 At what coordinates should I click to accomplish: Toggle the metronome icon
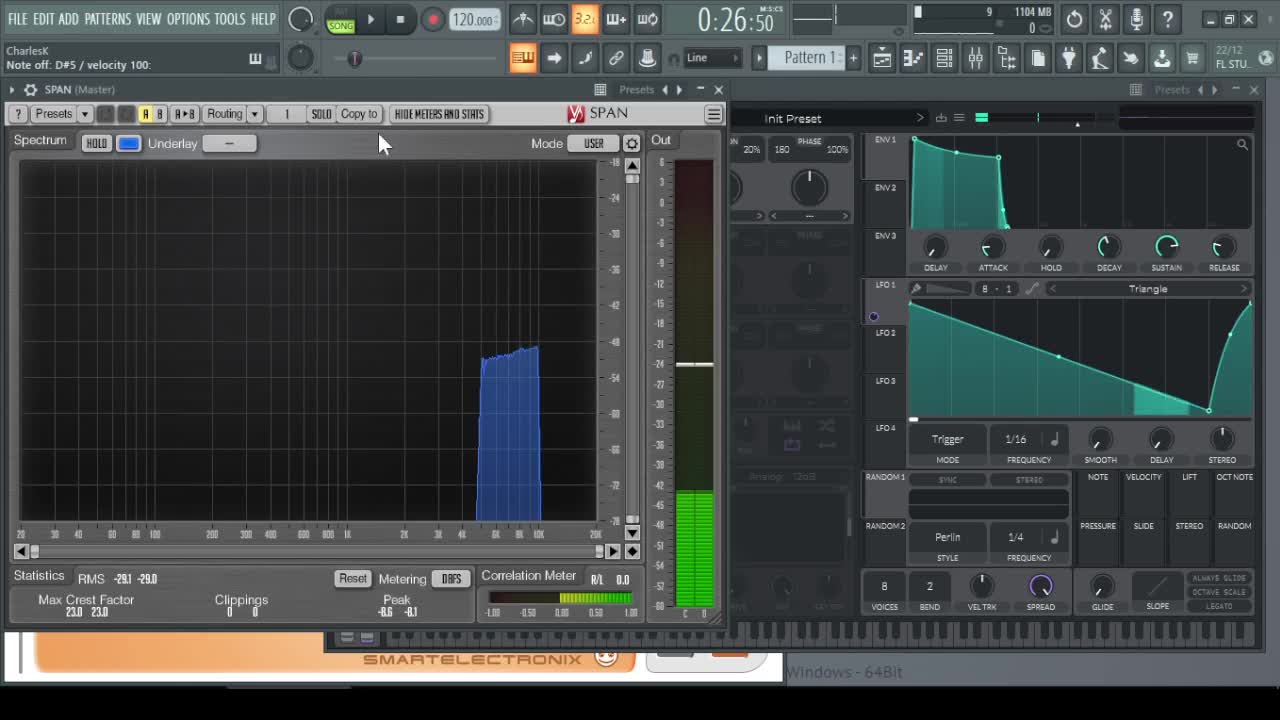522,19
